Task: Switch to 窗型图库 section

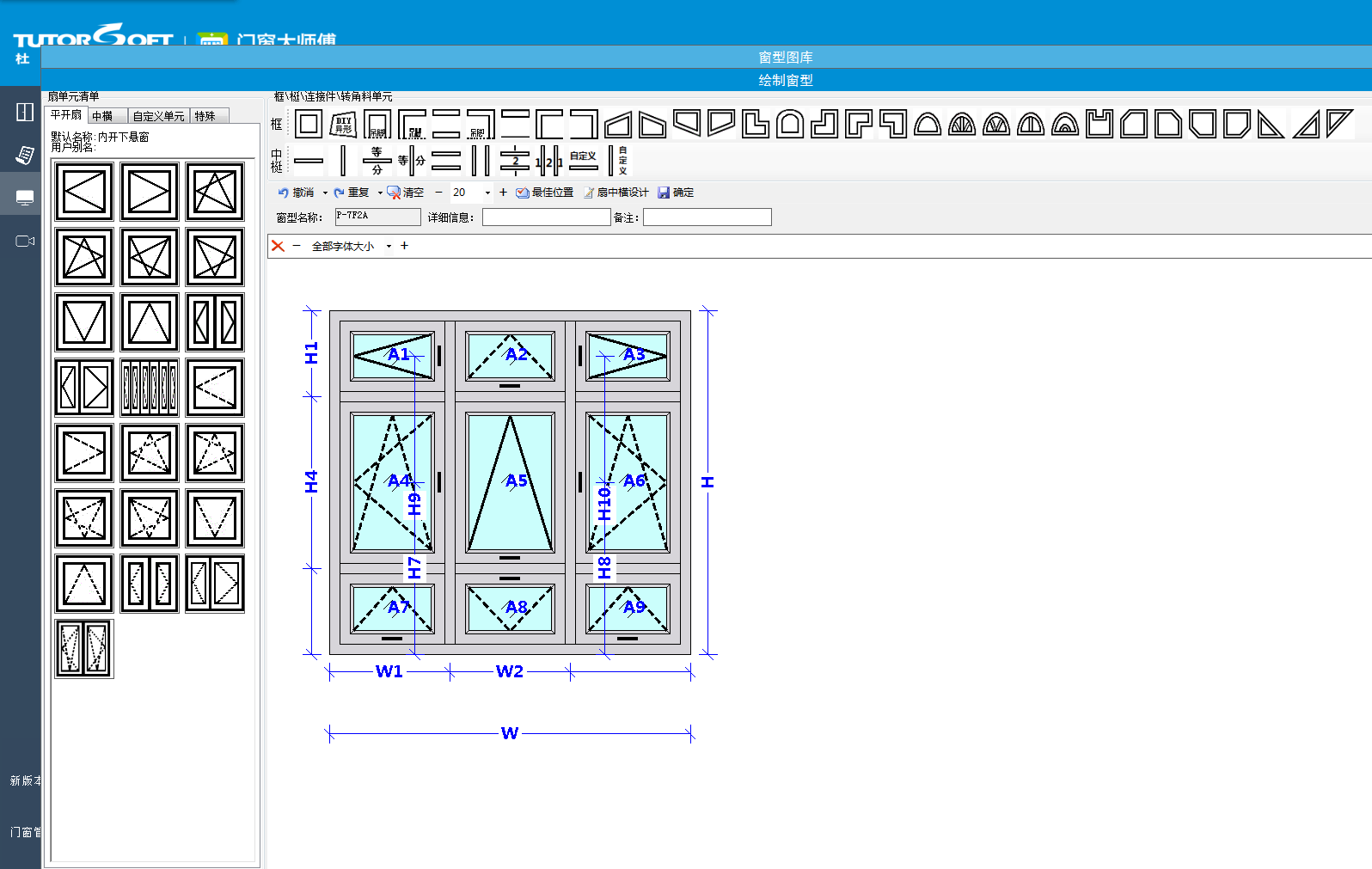Action: pos(786,58)
